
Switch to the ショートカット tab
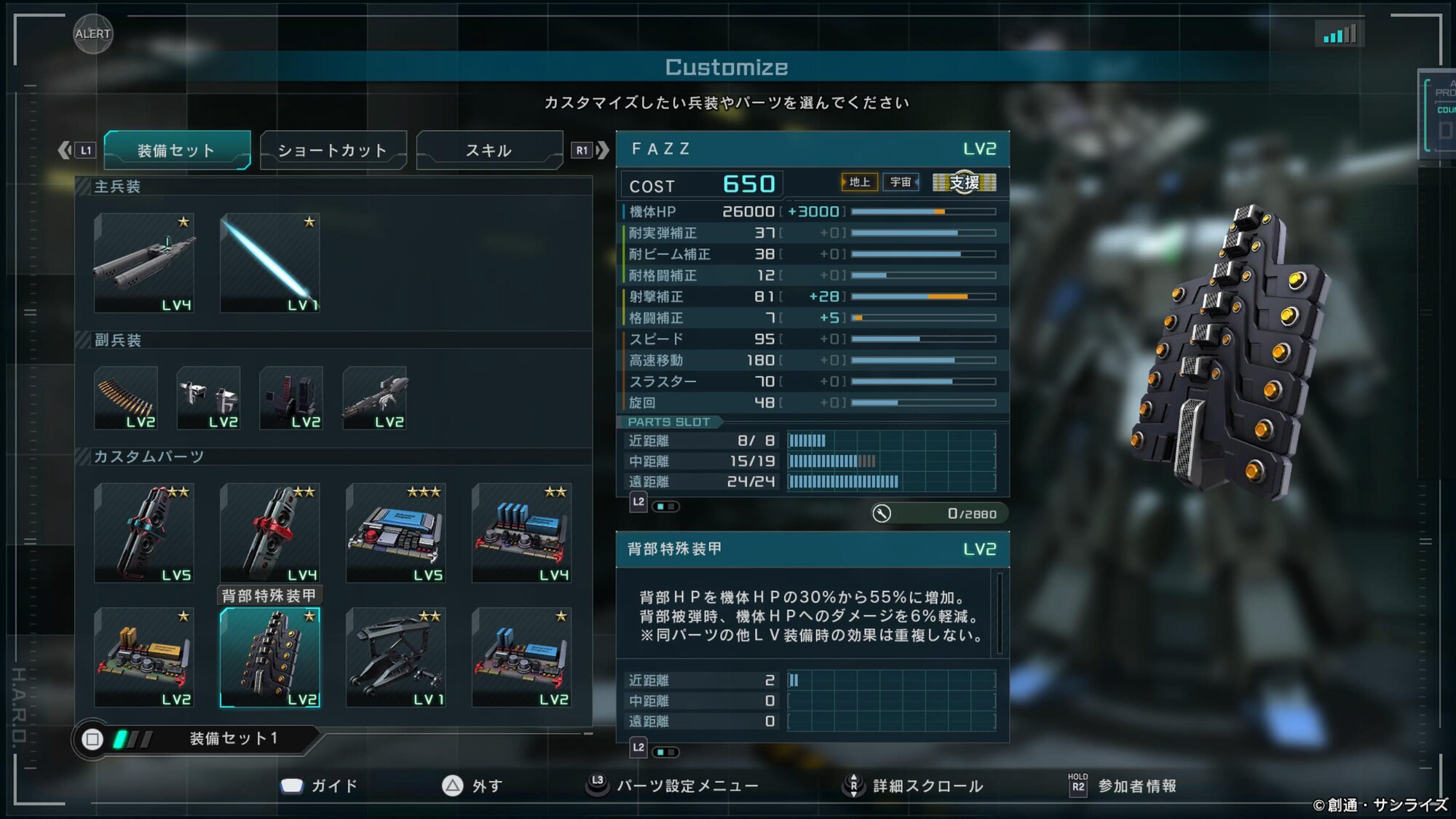click(333, 151)
